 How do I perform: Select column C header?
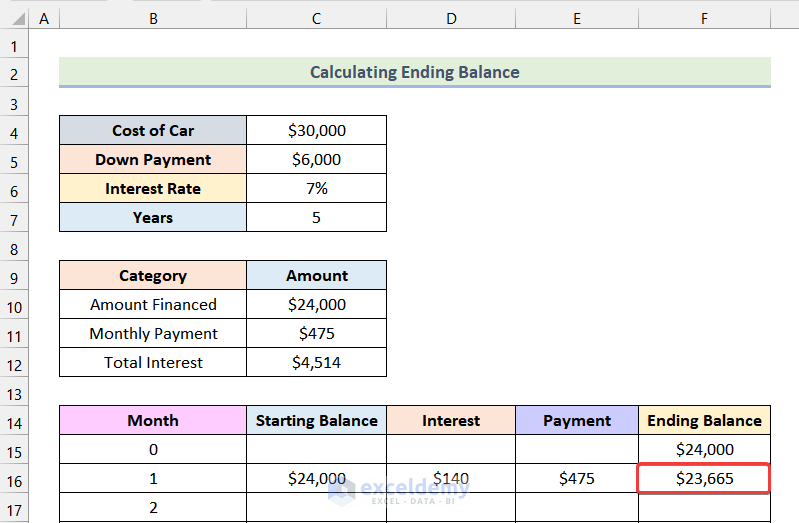click(x=316, y=18)
